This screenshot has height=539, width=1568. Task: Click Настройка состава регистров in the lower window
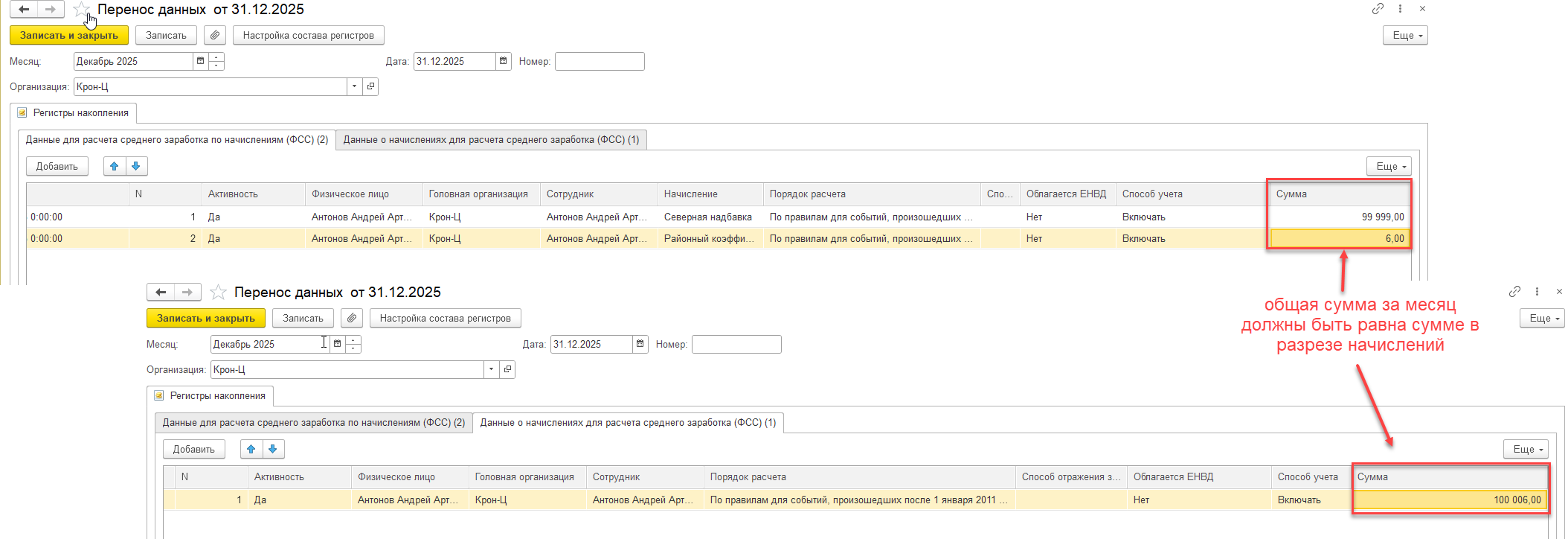(445, 318)
